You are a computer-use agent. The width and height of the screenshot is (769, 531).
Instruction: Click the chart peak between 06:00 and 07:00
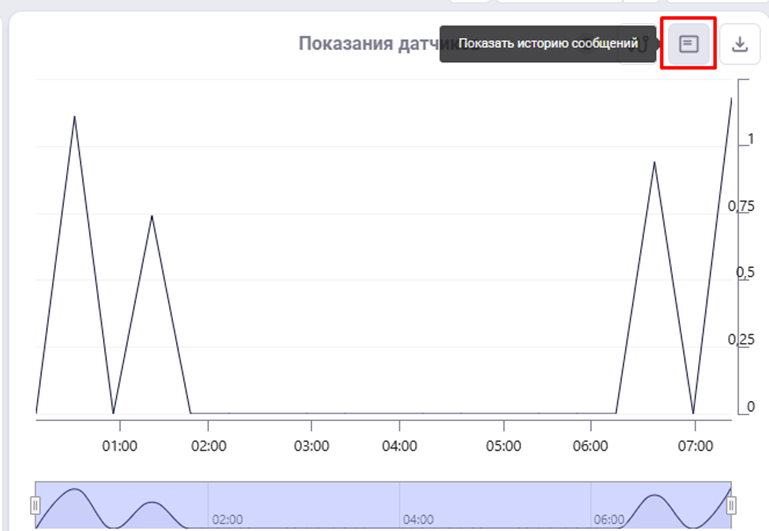pos(653,162)
